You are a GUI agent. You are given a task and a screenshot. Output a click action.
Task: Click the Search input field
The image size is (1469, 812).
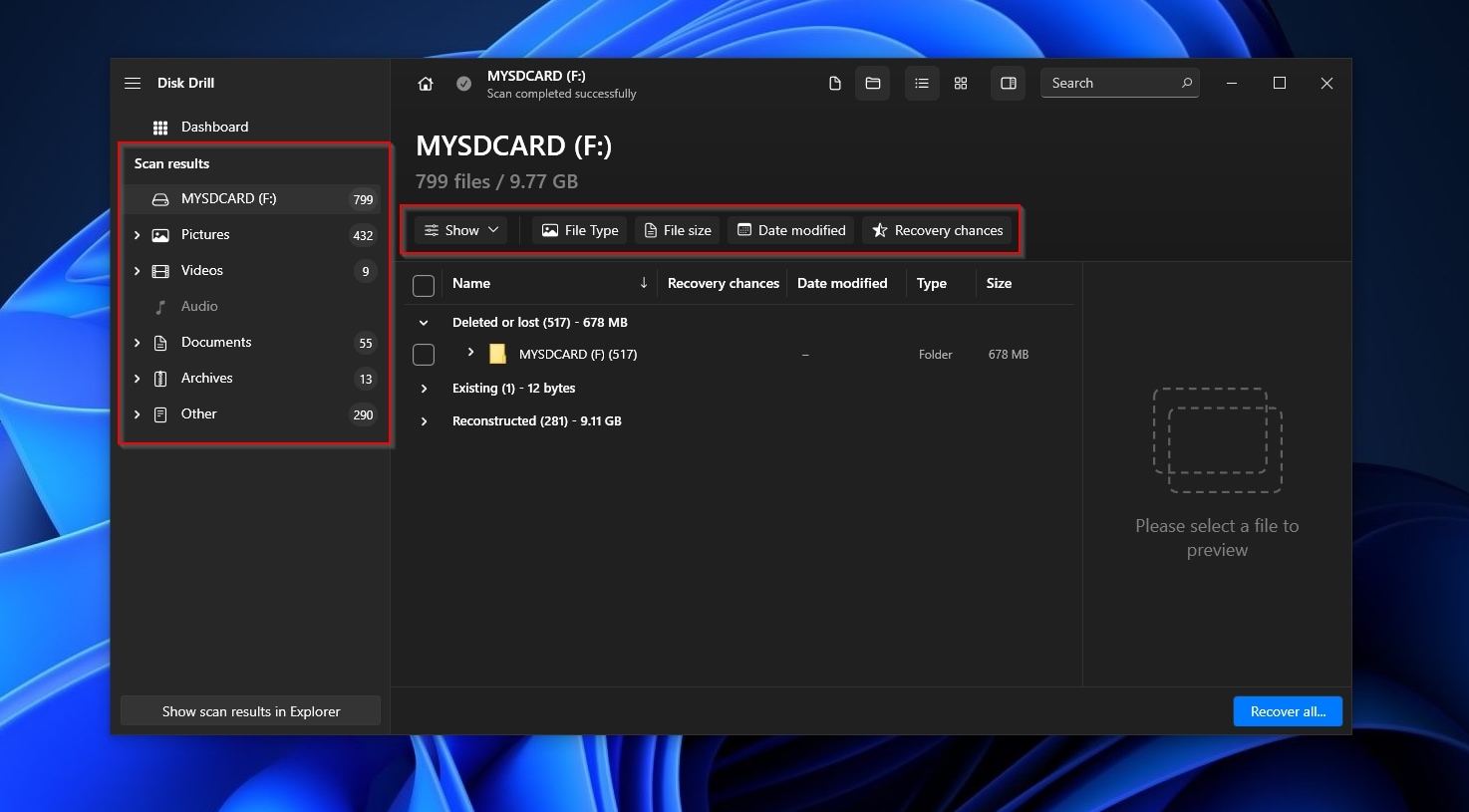(1111, 84)
